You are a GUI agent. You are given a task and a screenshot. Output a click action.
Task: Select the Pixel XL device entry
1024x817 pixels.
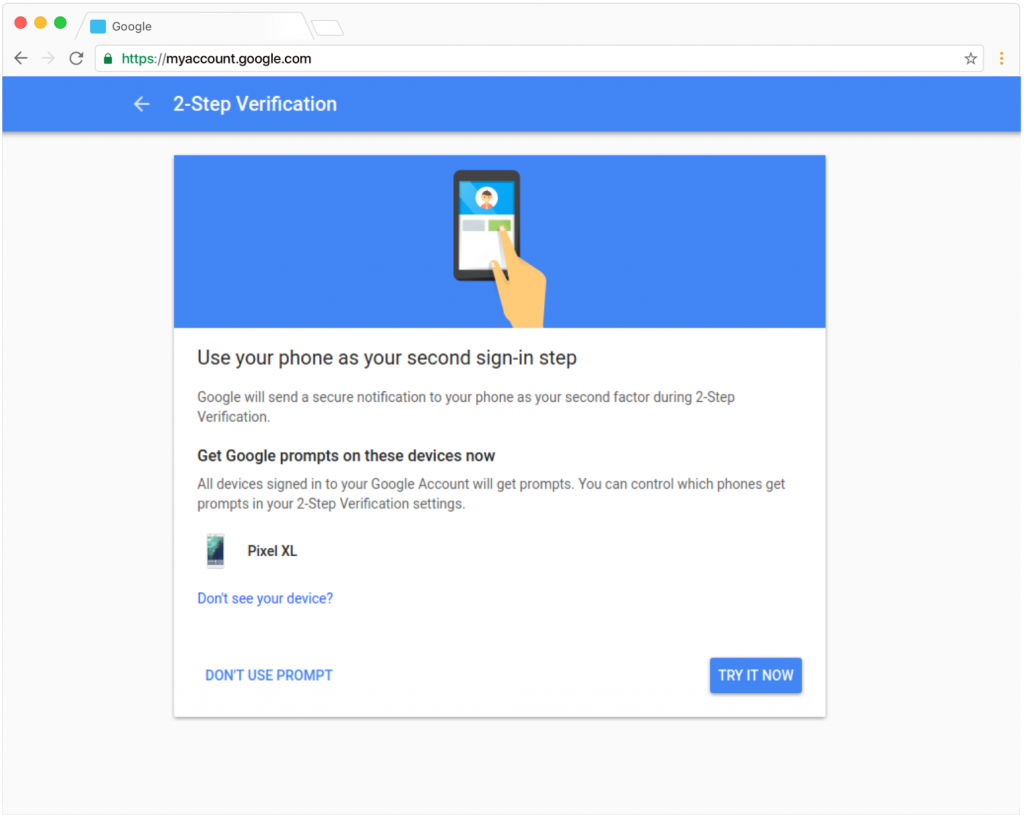(x=274, y=551)
